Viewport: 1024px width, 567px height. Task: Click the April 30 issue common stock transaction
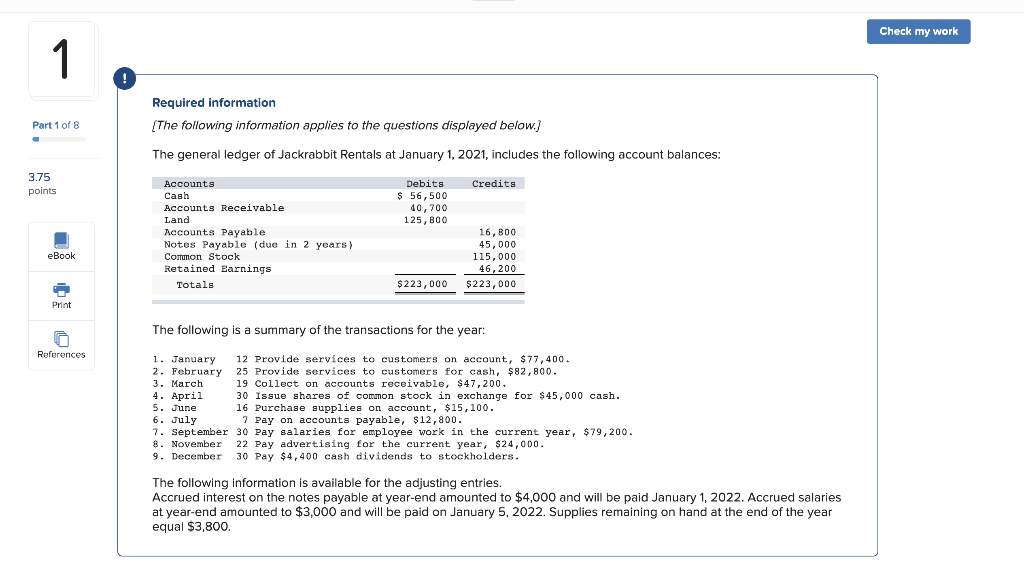tap(387, 396)
